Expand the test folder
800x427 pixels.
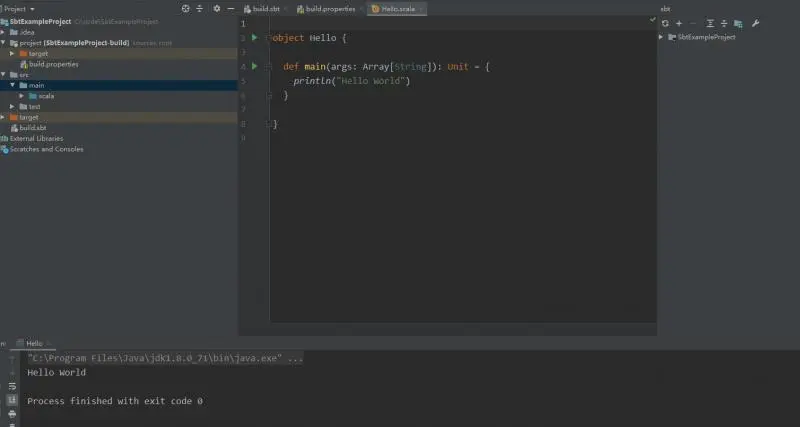pyautogui.click(x=12, y=107)
